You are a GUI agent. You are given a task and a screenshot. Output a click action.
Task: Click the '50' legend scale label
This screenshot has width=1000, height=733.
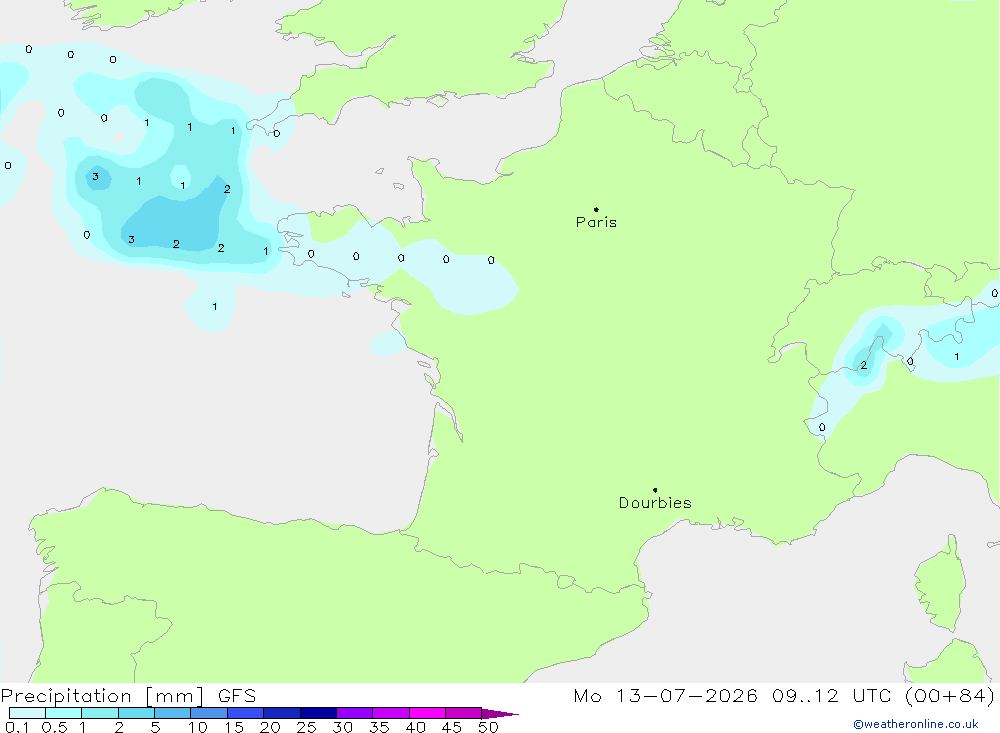pyautogui.click(x=488, y=727)
